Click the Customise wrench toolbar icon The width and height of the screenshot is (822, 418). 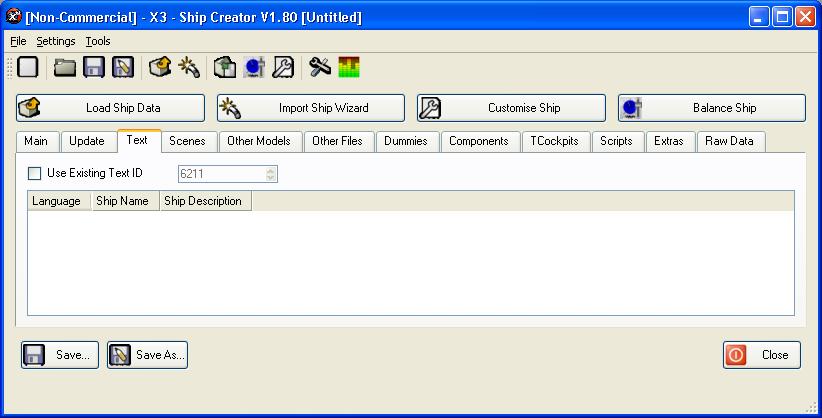[283, 68]
